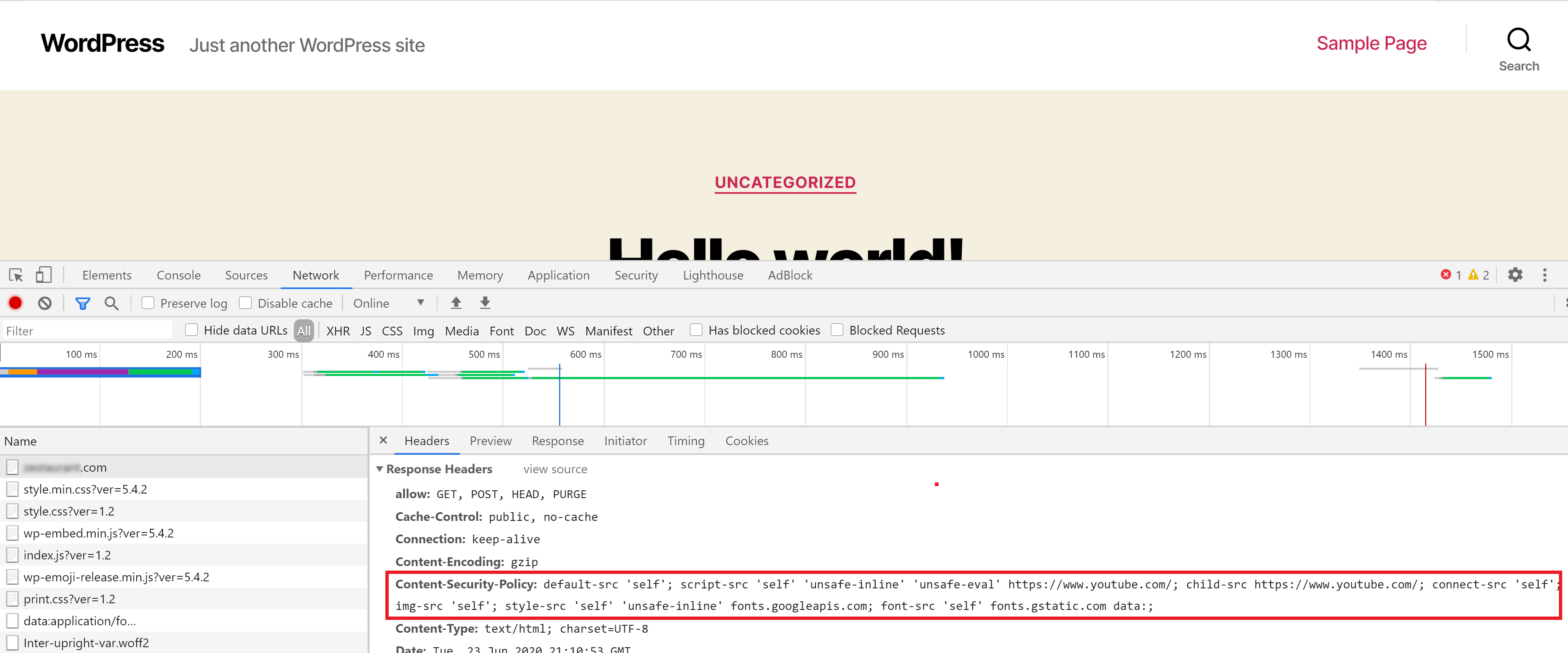Clear the network log
The width and height of the screenshot is (1568, 653).
pyautogui.click(x=44, y=304)
